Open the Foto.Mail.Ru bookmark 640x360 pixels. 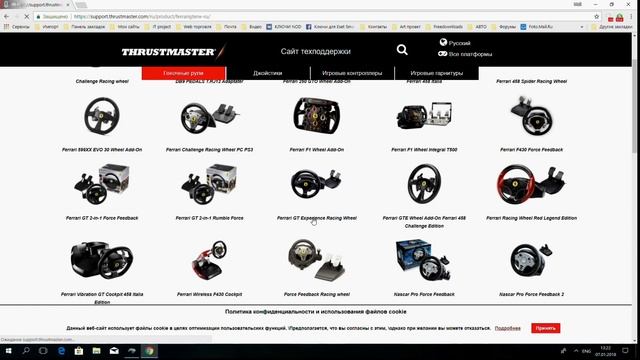537,27
